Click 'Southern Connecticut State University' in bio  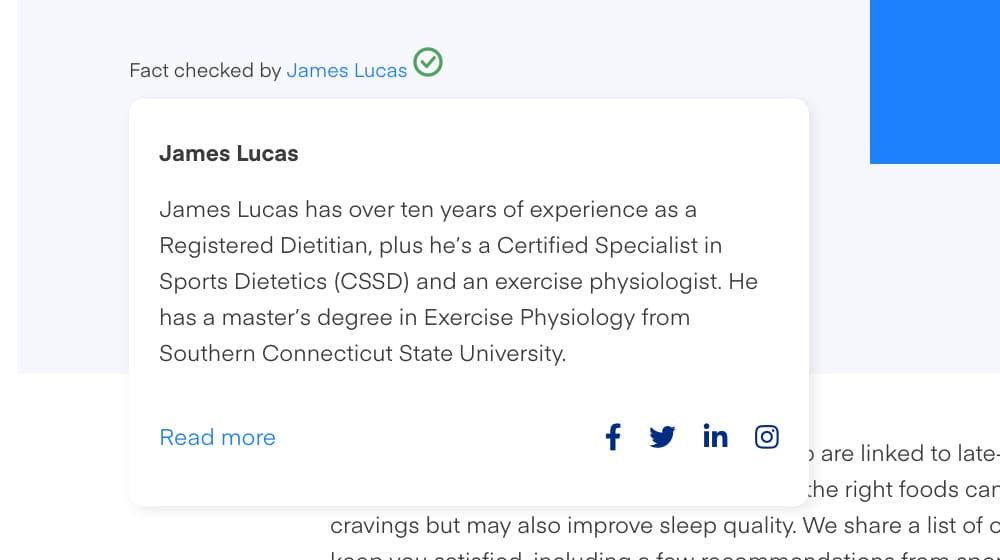pyautogui.click(x=361, y=353)
